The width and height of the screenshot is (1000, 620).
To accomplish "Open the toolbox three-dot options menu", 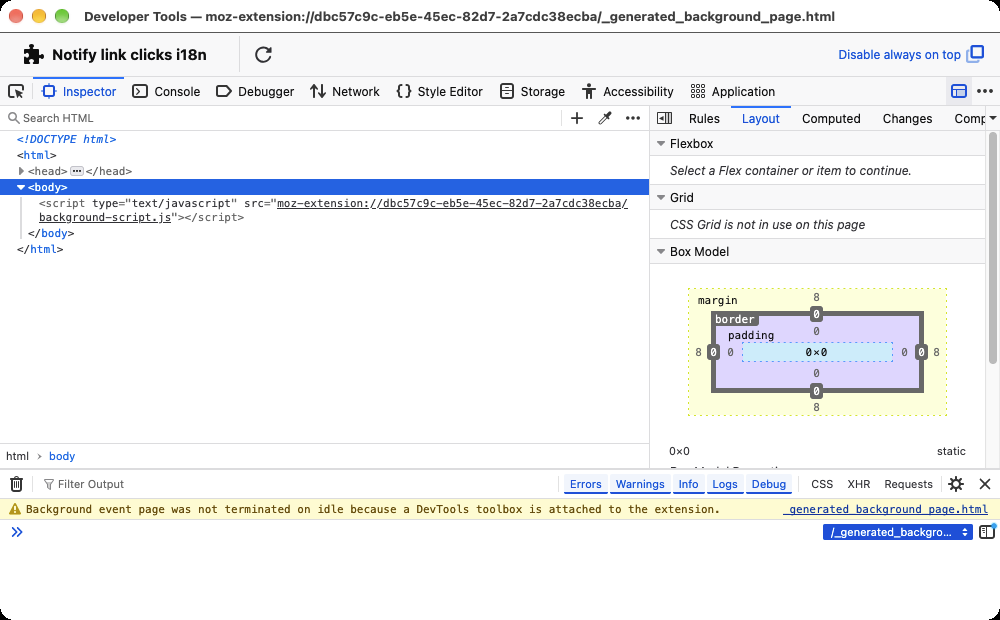I will click(985, 91).
